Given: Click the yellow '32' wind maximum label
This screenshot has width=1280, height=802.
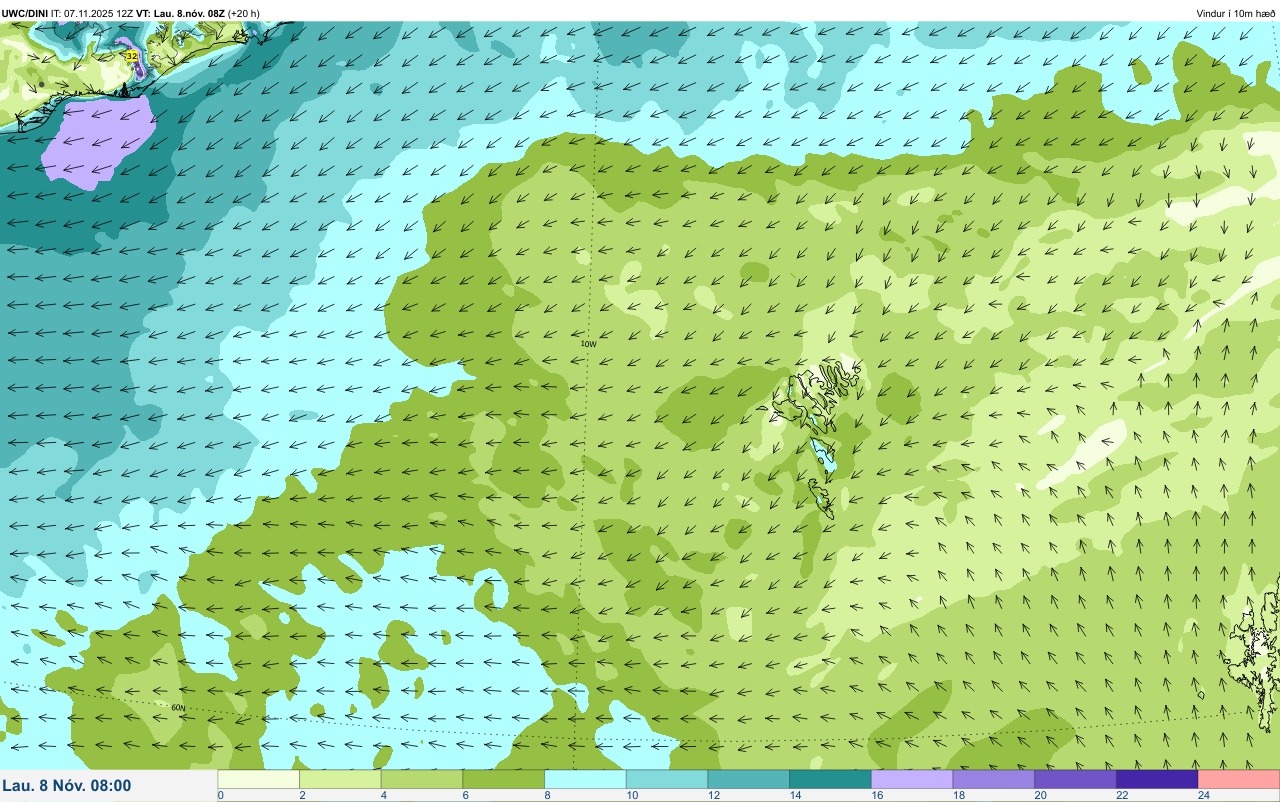Looking at the screenshot, I should pyautogui.click(x=132, y=56).
